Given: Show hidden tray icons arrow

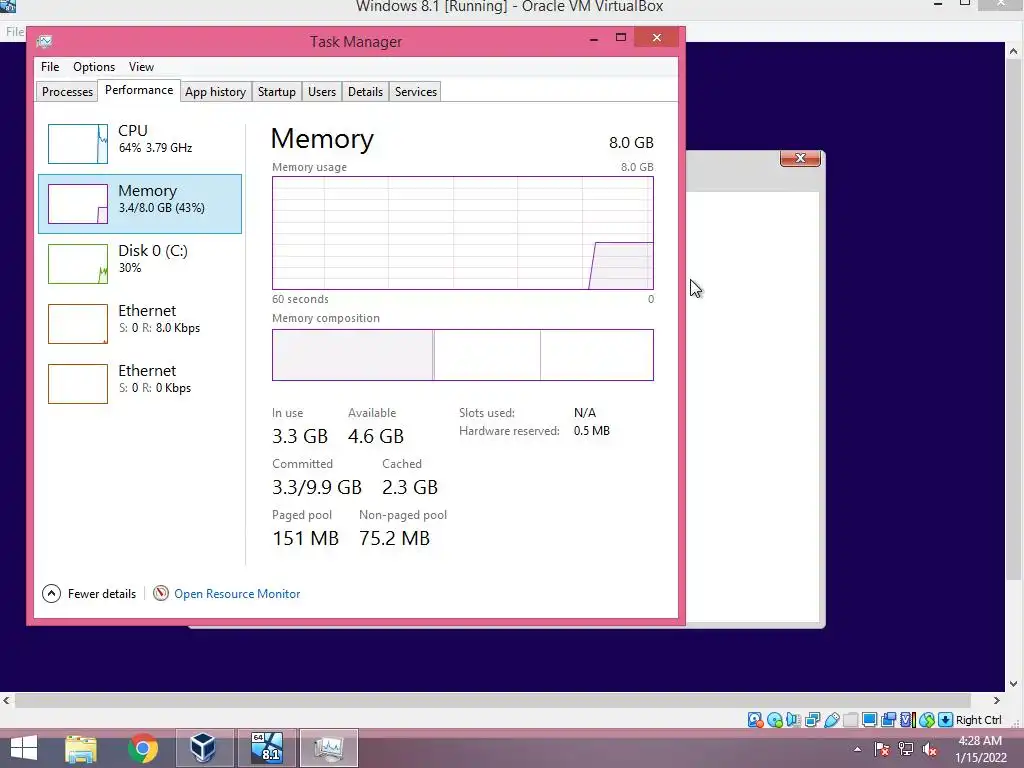Looking at the screenshot, I should click(857, 749).
